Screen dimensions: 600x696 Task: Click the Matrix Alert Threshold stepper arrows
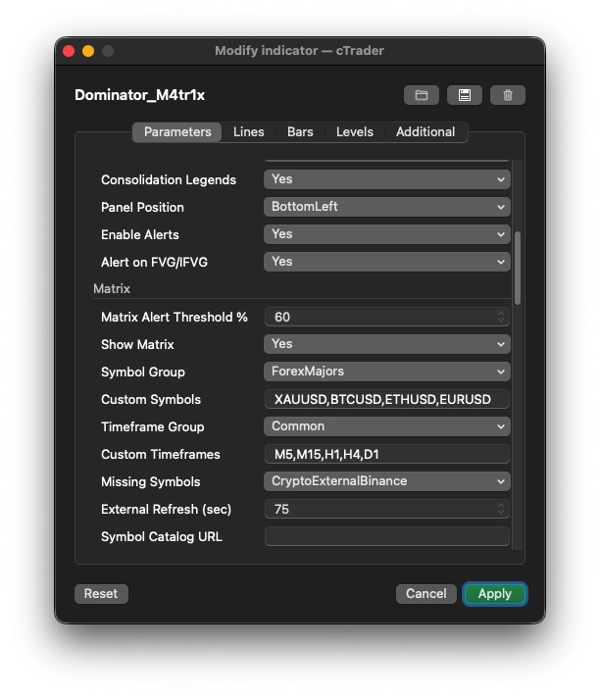tap(501, 317)
